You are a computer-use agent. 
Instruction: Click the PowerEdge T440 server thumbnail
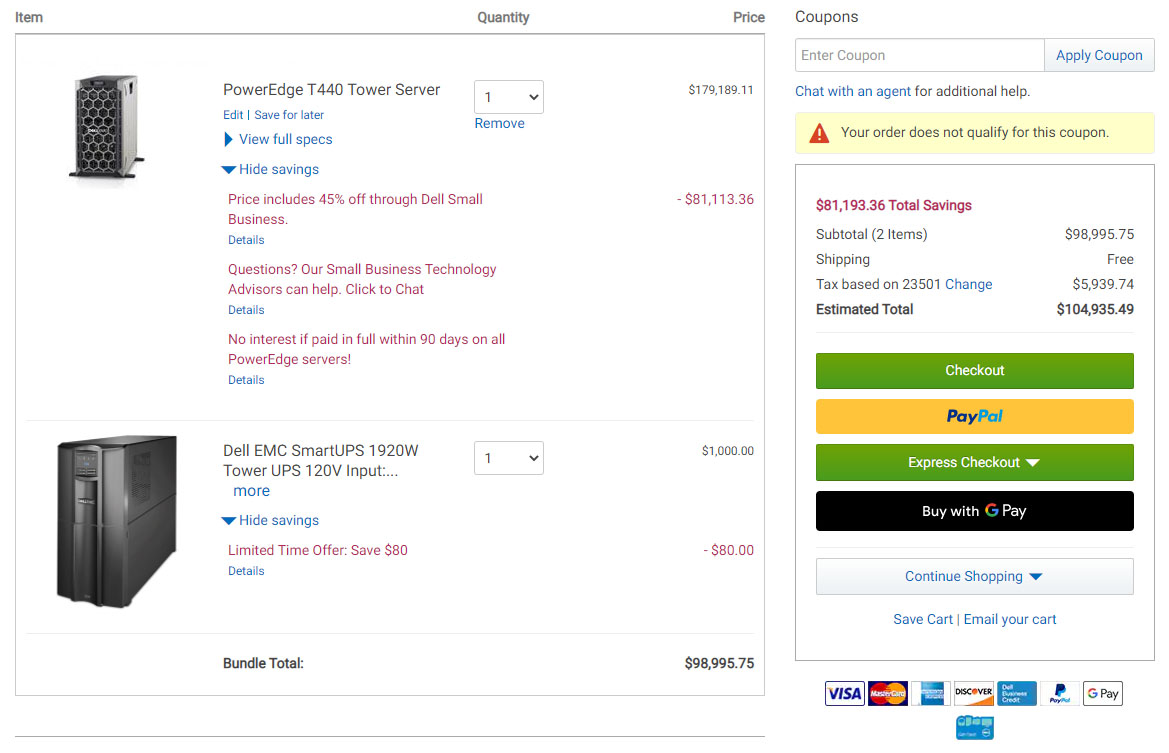point(107,127)
